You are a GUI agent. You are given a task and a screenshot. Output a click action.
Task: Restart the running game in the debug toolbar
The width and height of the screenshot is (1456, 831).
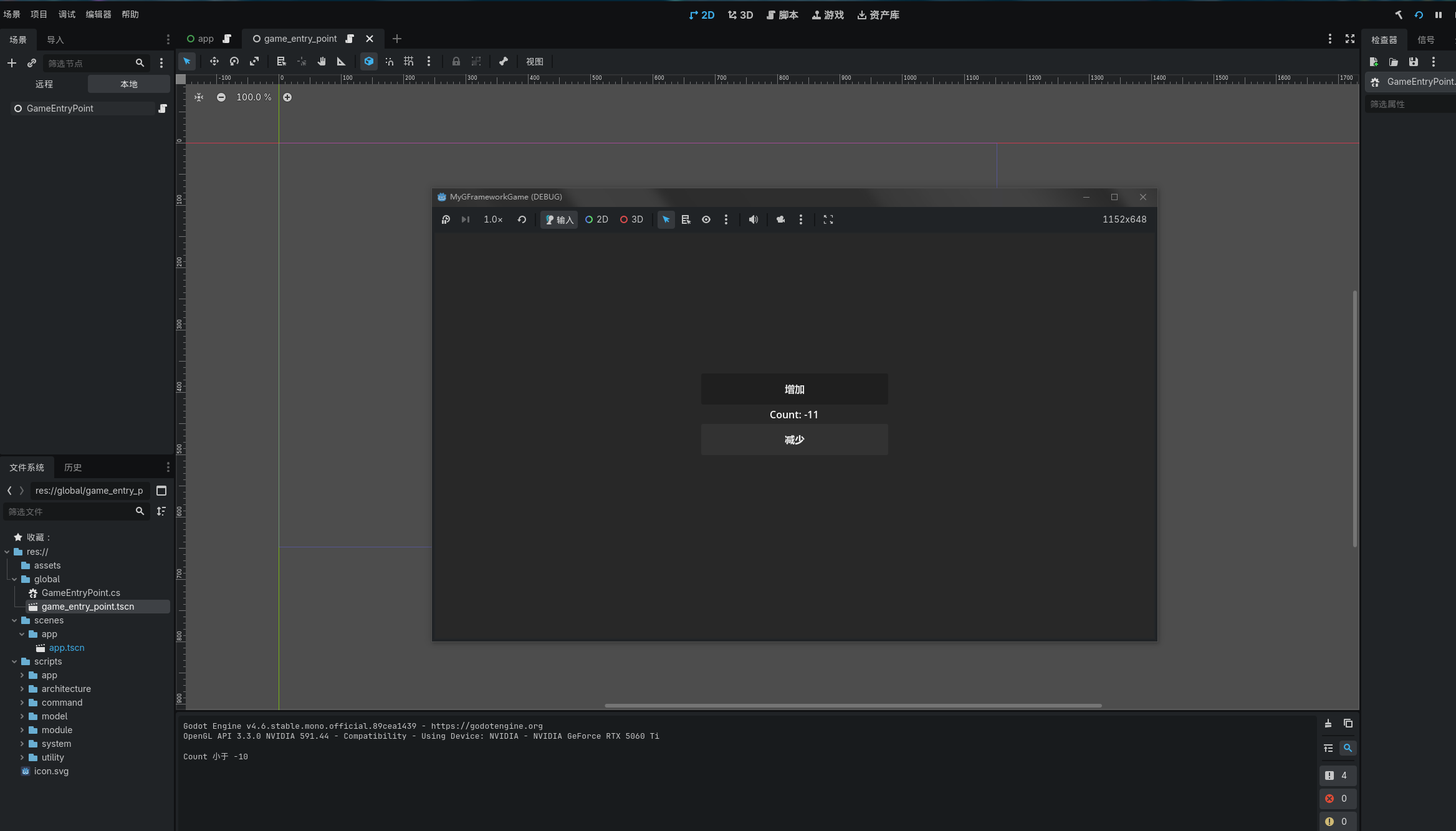522,219
